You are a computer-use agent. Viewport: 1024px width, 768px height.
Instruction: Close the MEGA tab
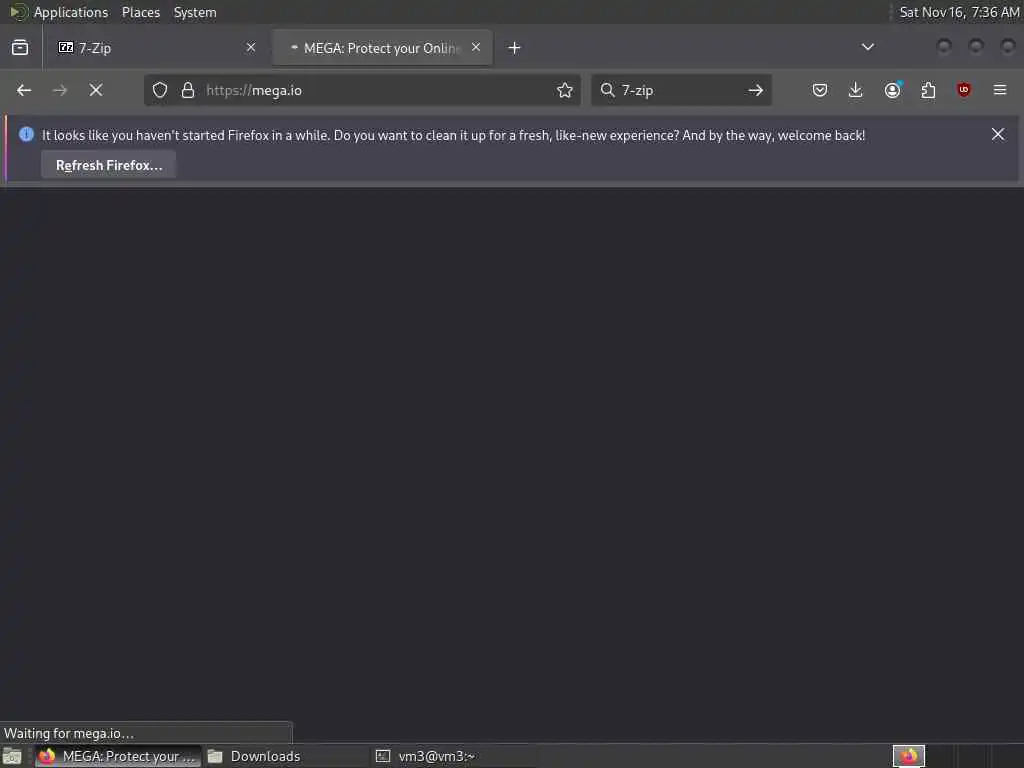point(476,47)
